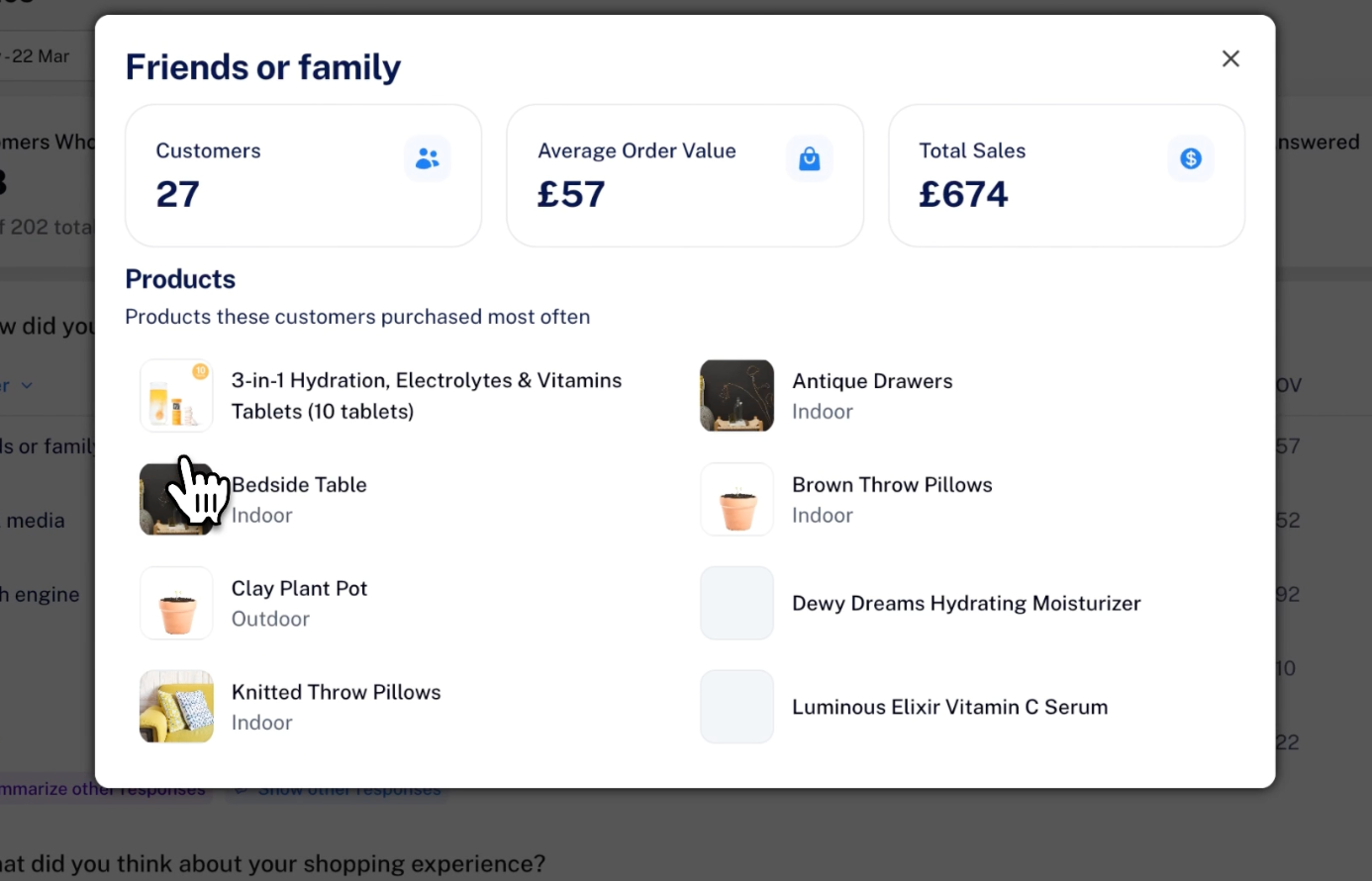Click the Customers people icon
The height and width of the screenshot is (881, 1372).
point(427,158)
